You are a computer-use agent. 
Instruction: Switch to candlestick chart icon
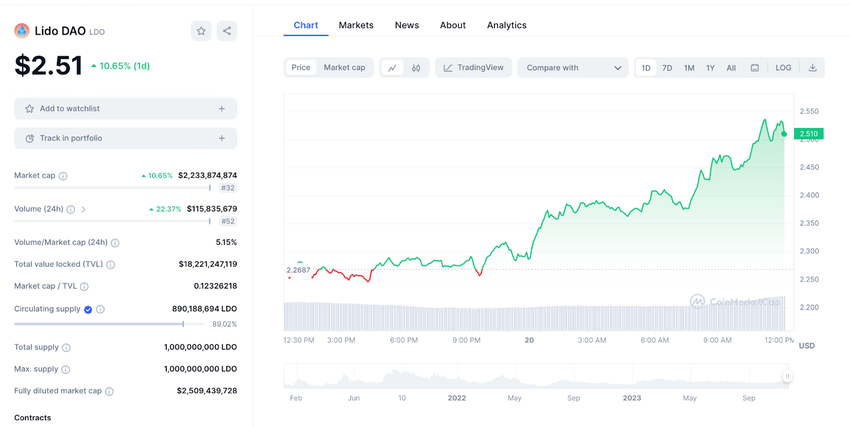pos(416,68)
